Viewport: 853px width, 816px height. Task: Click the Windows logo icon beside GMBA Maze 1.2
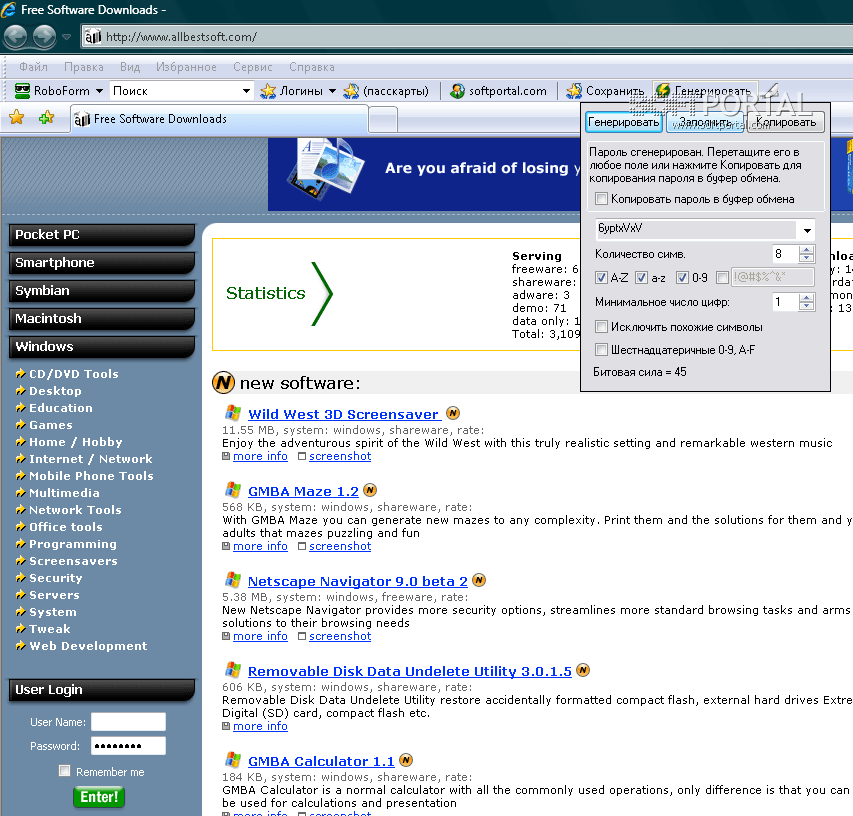pos(233,490)
